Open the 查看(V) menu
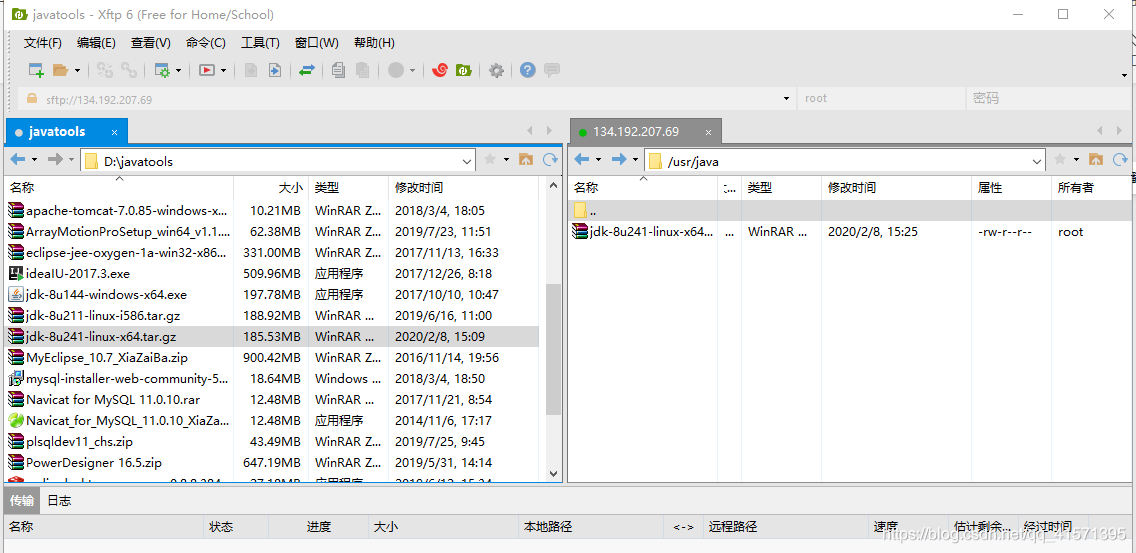 pos(151,43)
